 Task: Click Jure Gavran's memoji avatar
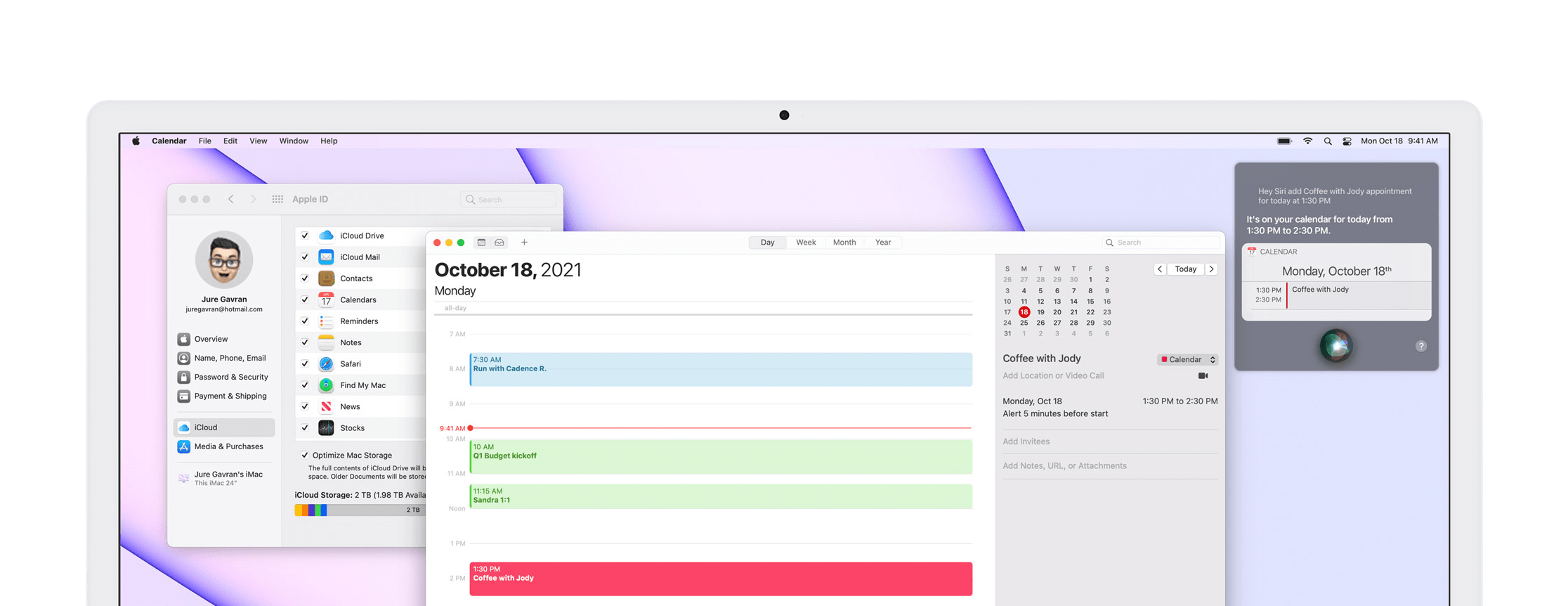[224, 259]
